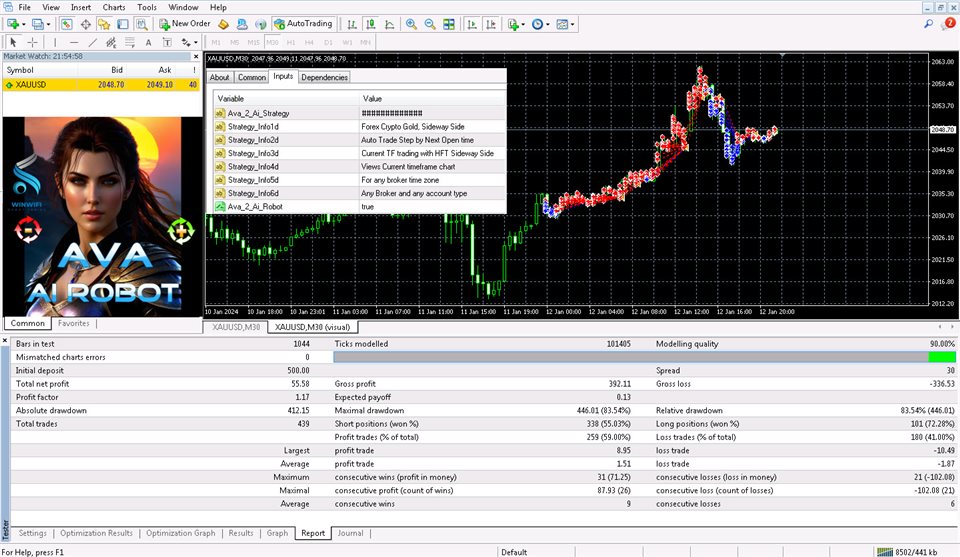Expand the Profiles dropdown arrow
Image resolution: width=960 pixels, height=557 pixels.
point(48,24)
